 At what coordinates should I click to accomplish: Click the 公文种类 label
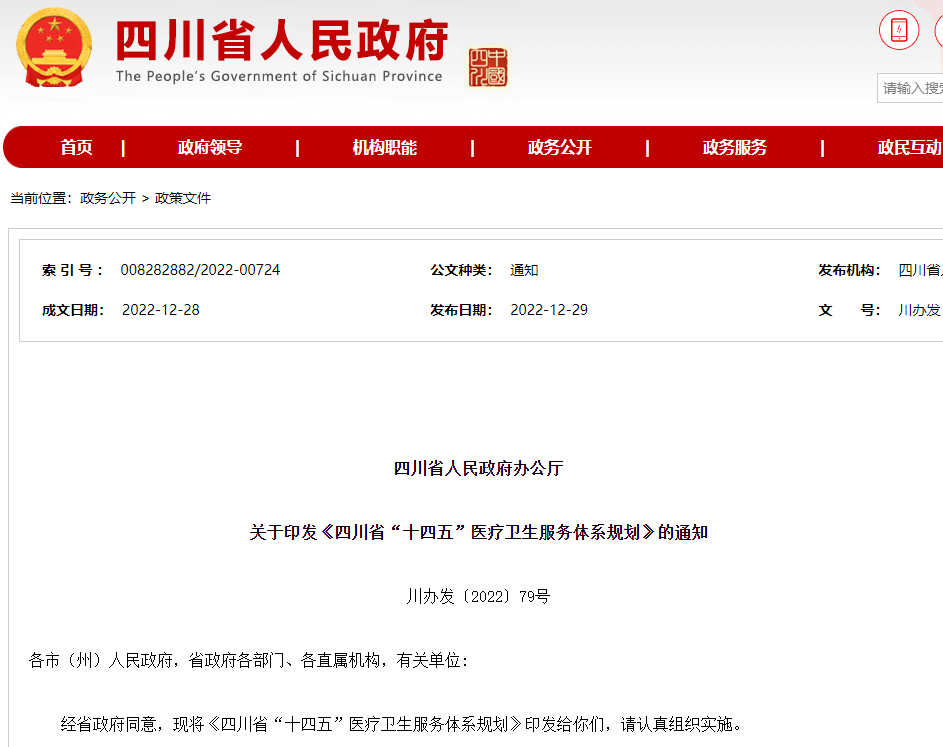461,270
